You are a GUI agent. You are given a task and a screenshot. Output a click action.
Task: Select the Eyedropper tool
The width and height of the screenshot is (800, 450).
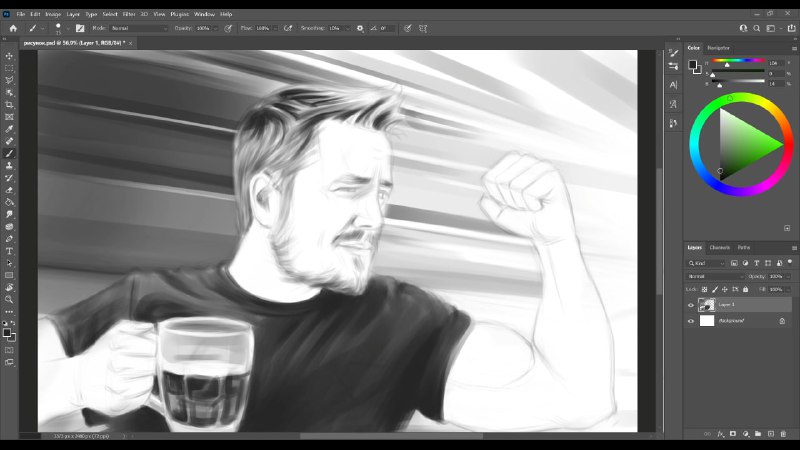(10, 129)
